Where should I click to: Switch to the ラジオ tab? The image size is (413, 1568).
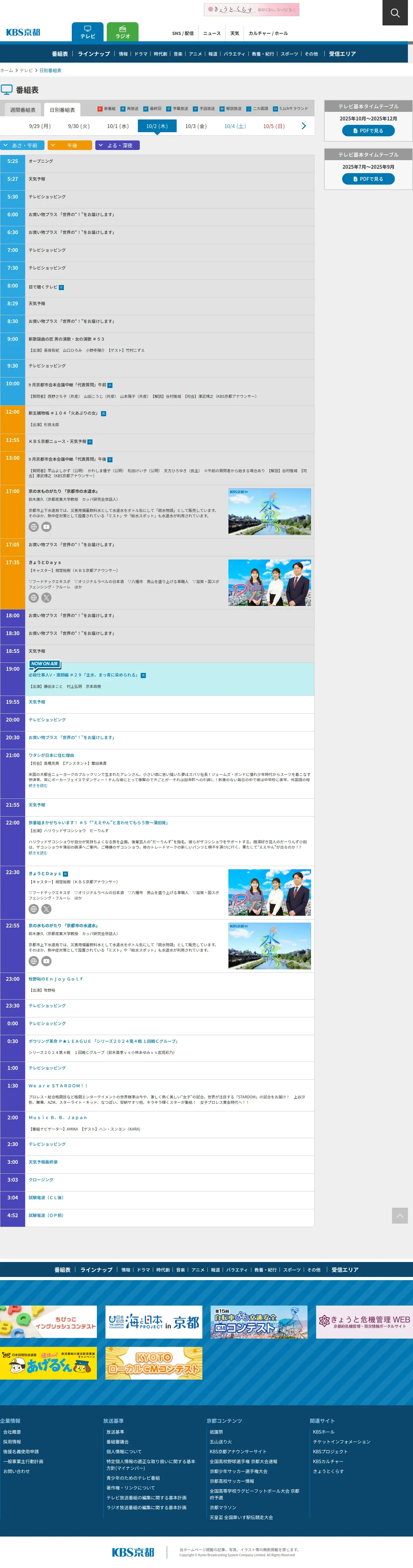click(x=122, y=32)
